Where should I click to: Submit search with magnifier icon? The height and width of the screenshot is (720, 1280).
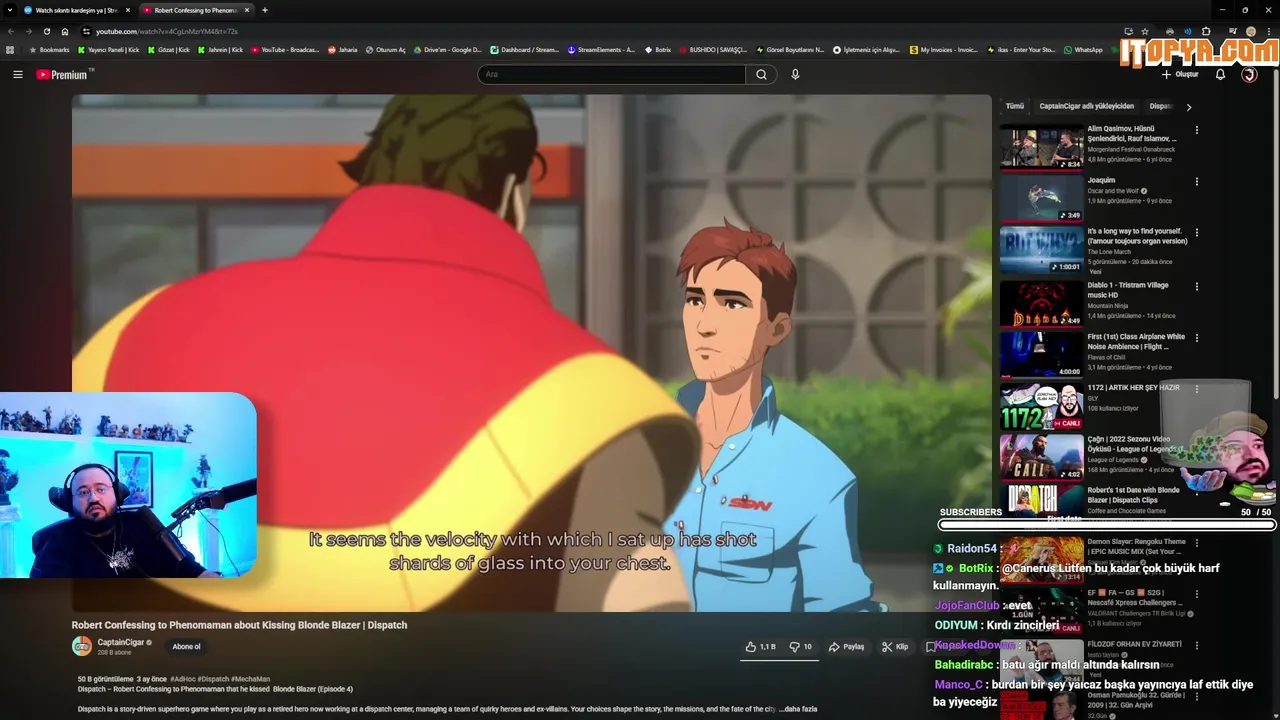pyautogui.click(x=761, y=74)
